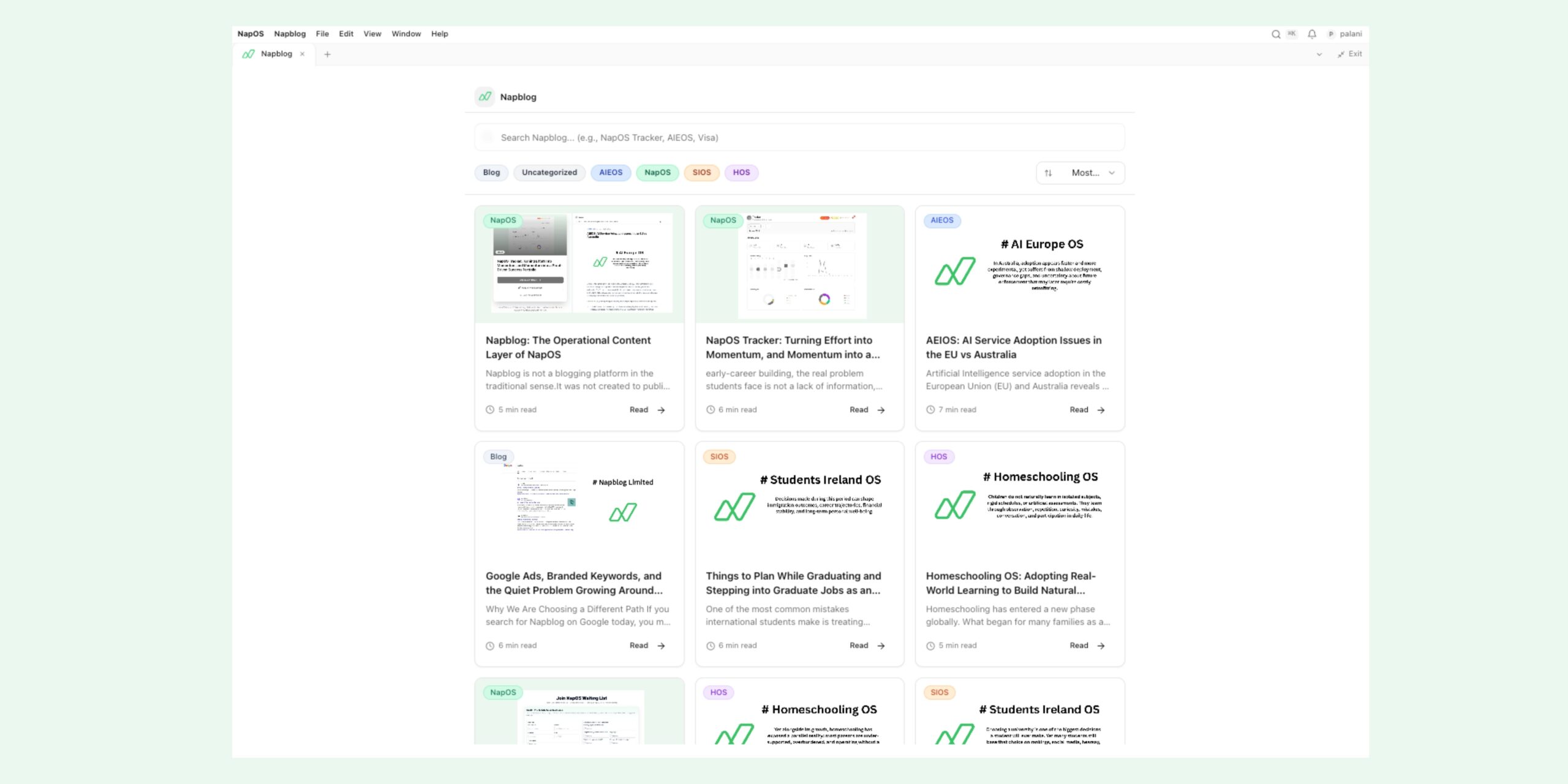Expand the chevron next to Exit

click(1318, 54)
